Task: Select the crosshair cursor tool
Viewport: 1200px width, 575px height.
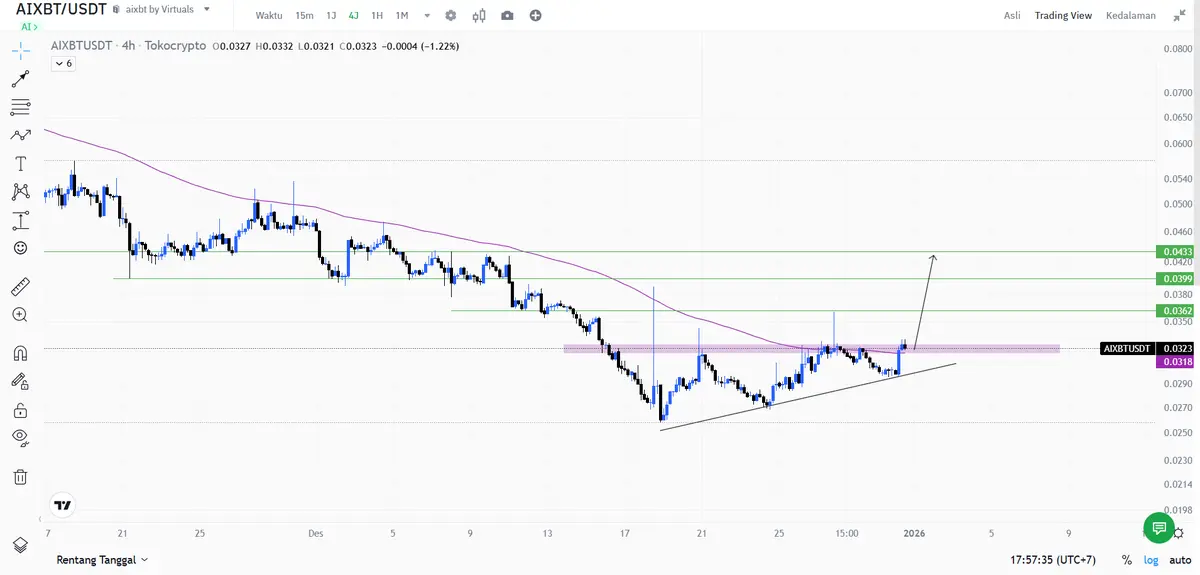Action: (x=20, y=51)
